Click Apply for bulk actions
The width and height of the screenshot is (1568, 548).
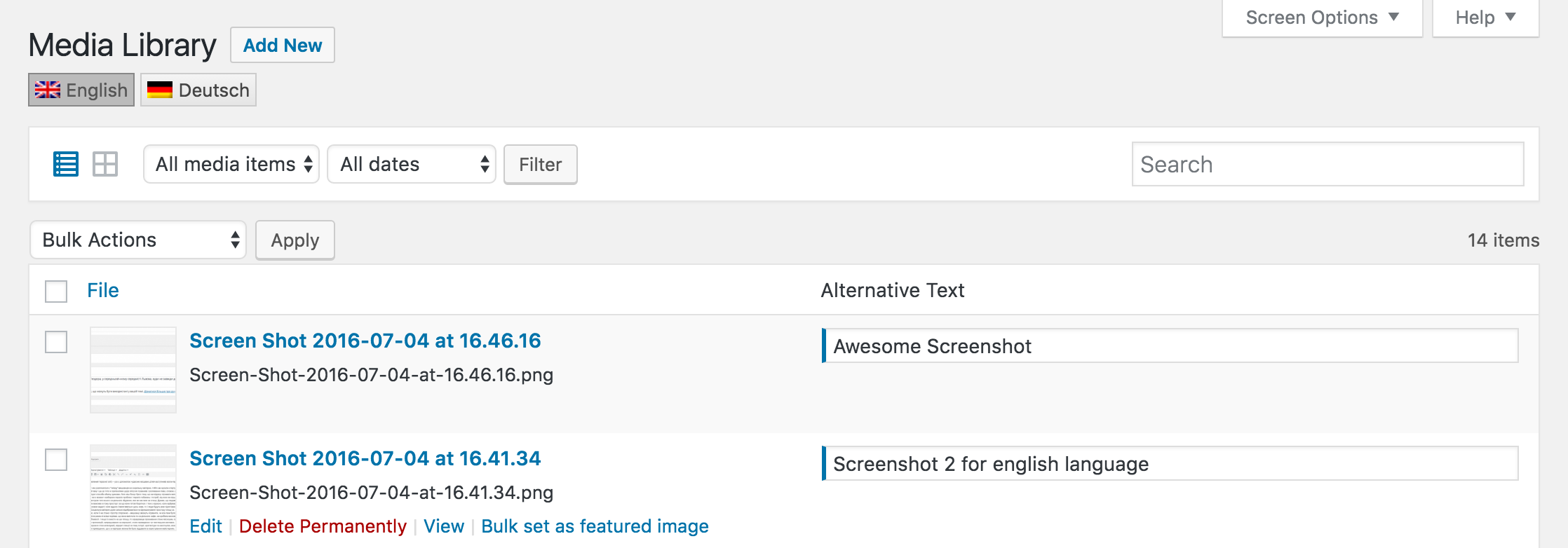(295, 240)
